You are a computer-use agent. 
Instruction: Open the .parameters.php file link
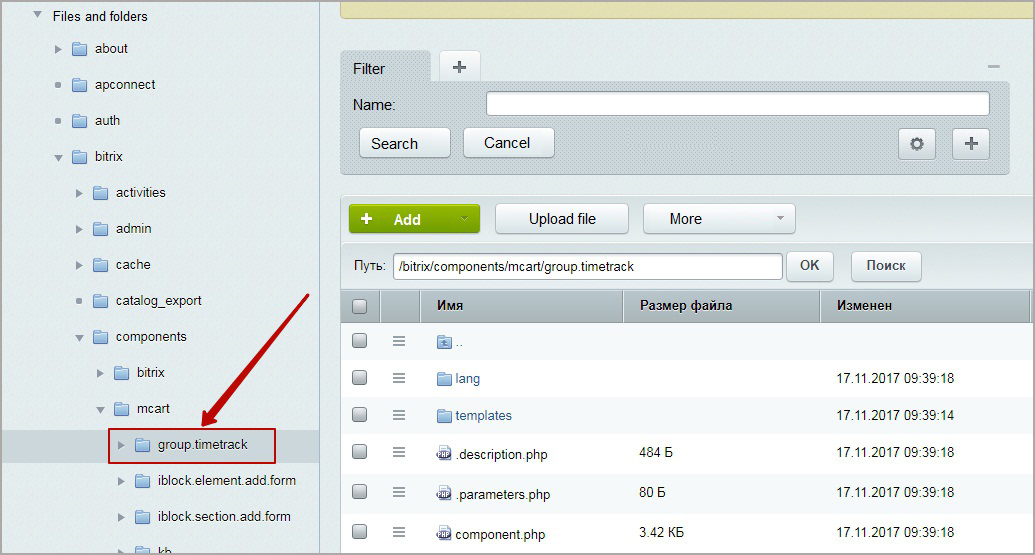pyautogui.click(x=503, y=495)
